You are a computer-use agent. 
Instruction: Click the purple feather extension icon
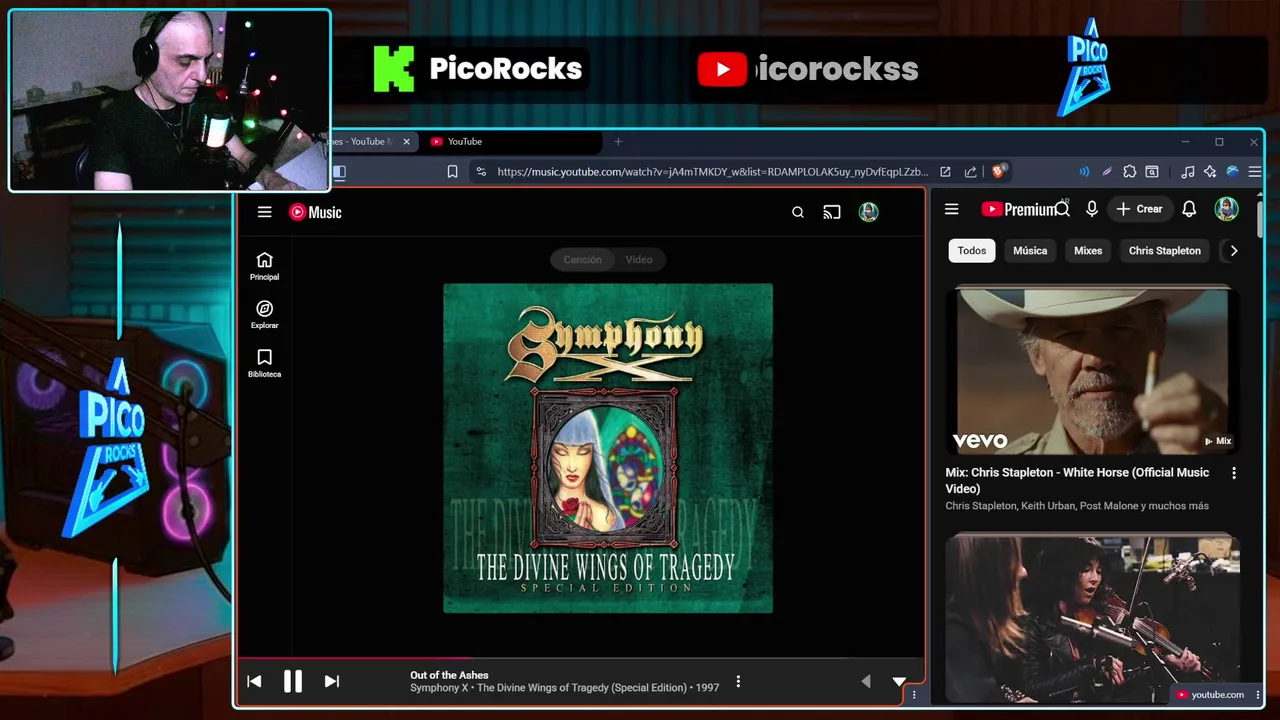(x=1107, y=172)
